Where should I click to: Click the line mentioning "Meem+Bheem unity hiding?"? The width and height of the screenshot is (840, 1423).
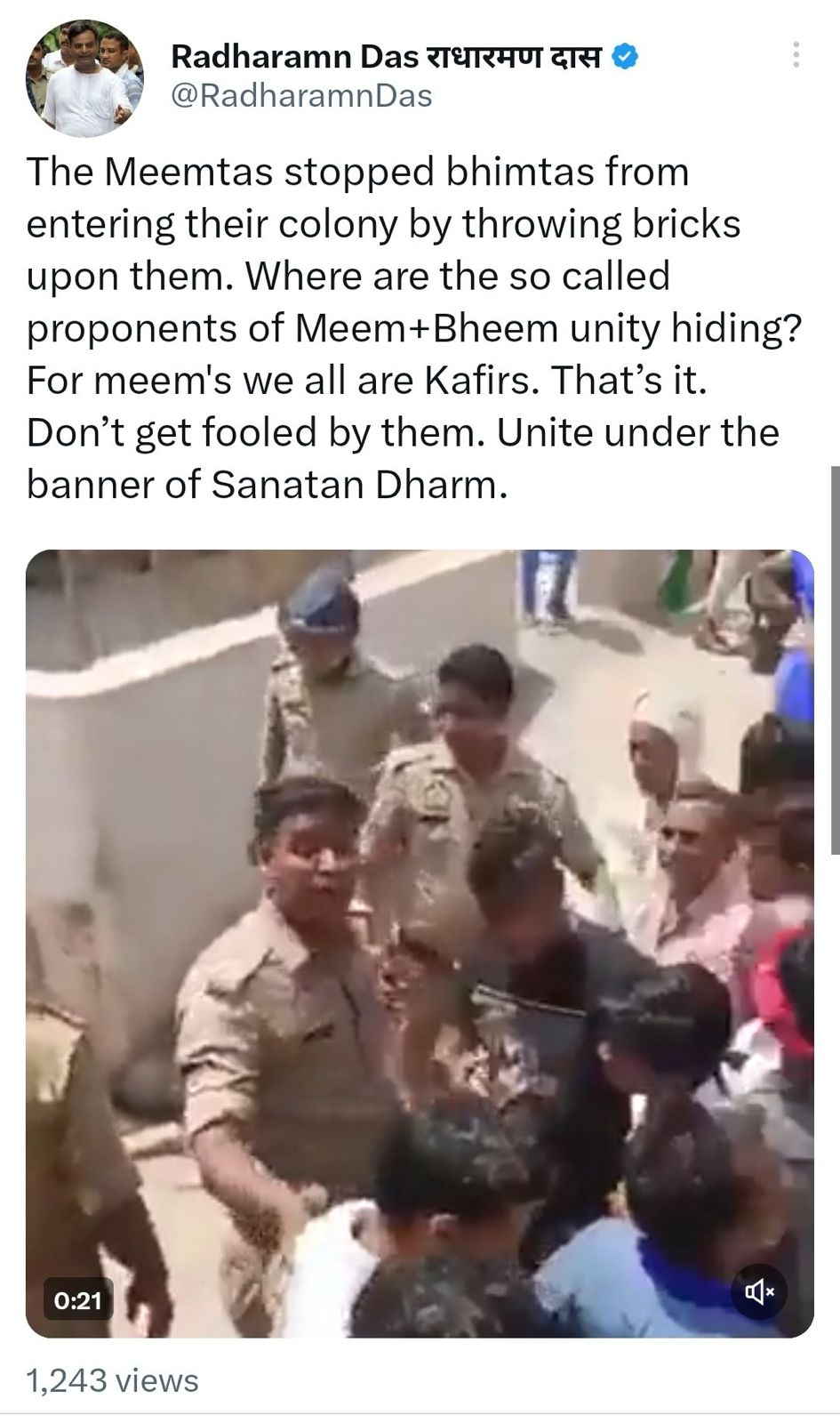414,328
